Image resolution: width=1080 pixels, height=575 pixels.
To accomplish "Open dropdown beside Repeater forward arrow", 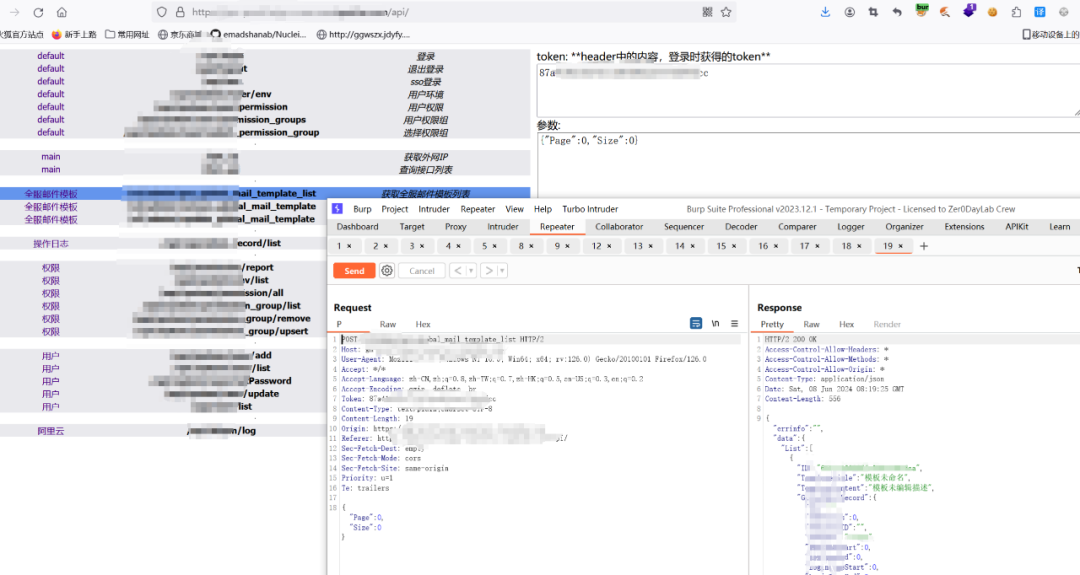I will [502, 271].
